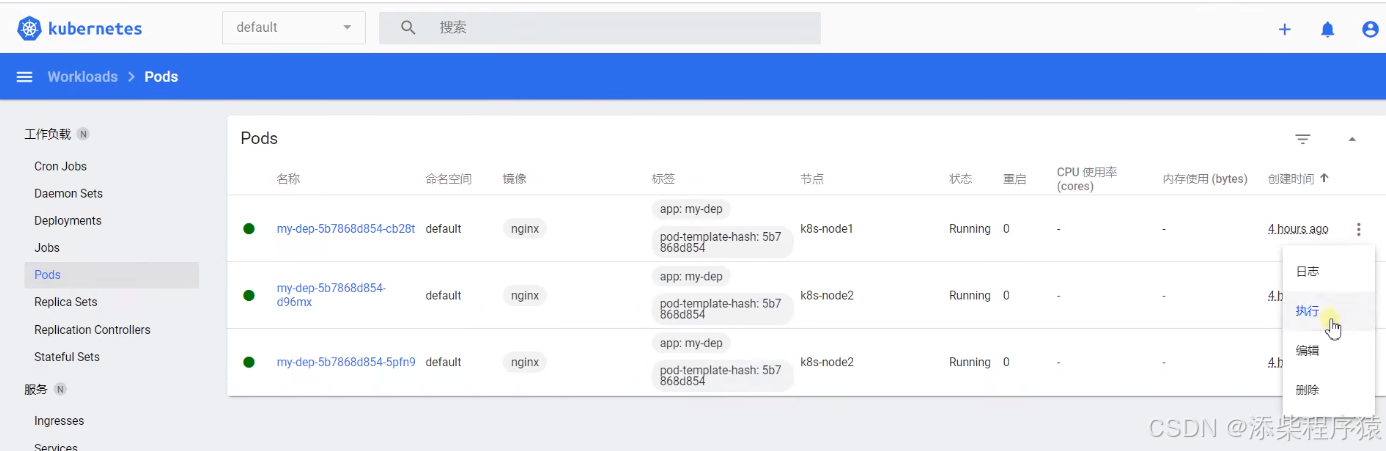The image size is (1386, 451).
Task: Click the 工作负载 section header
Action: tap(47, 134)
